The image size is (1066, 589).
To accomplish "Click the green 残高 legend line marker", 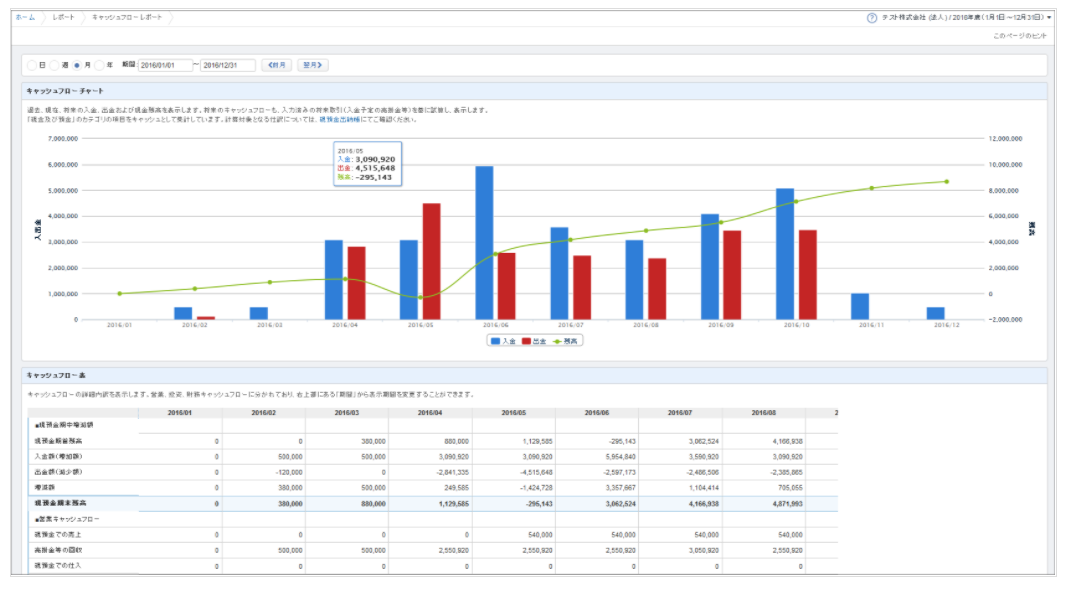I will point(558,341).
